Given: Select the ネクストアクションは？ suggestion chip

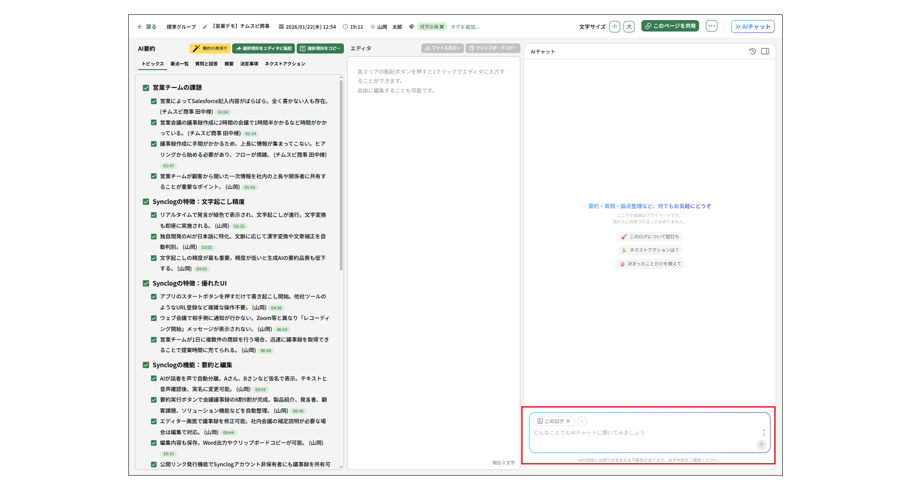Looking at the screenshot, I should point(649,250).
